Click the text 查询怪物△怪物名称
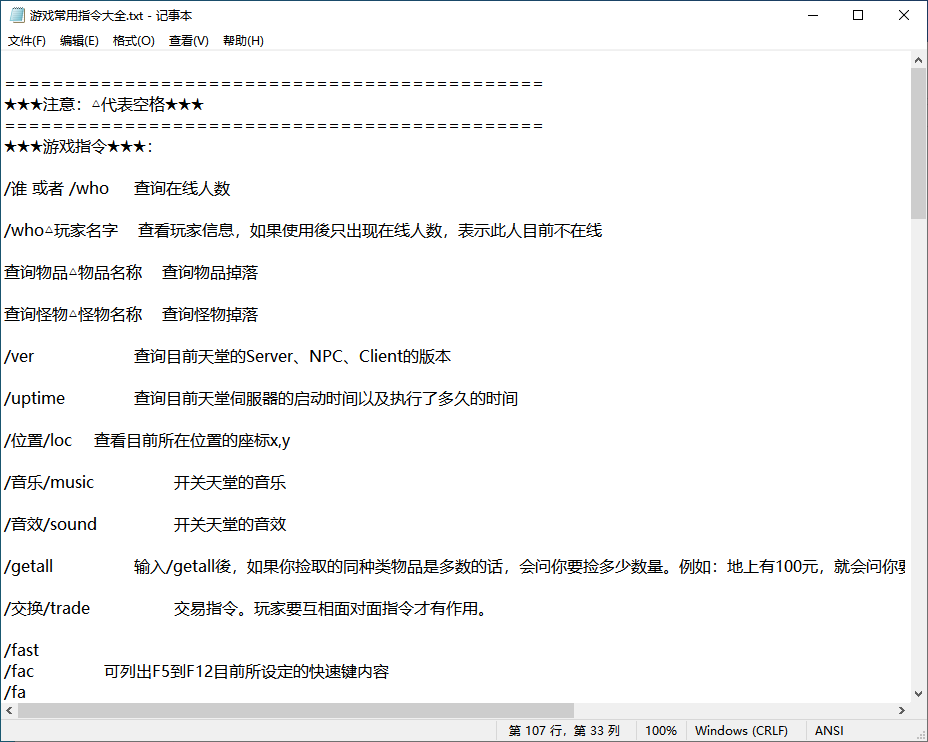 [73, 315]
